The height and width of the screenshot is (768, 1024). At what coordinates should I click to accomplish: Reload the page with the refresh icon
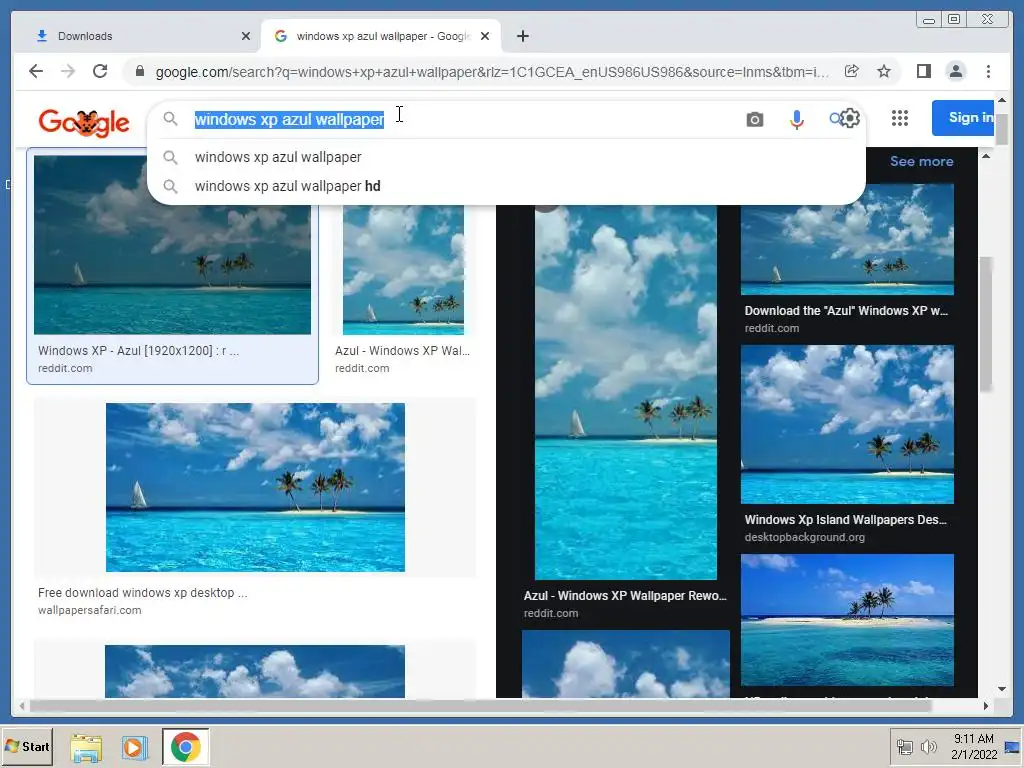click(x=100, y=71)
